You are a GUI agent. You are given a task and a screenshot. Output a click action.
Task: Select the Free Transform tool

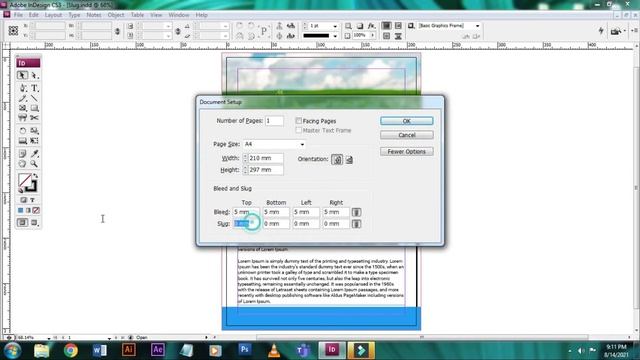(x=34, y=141)
